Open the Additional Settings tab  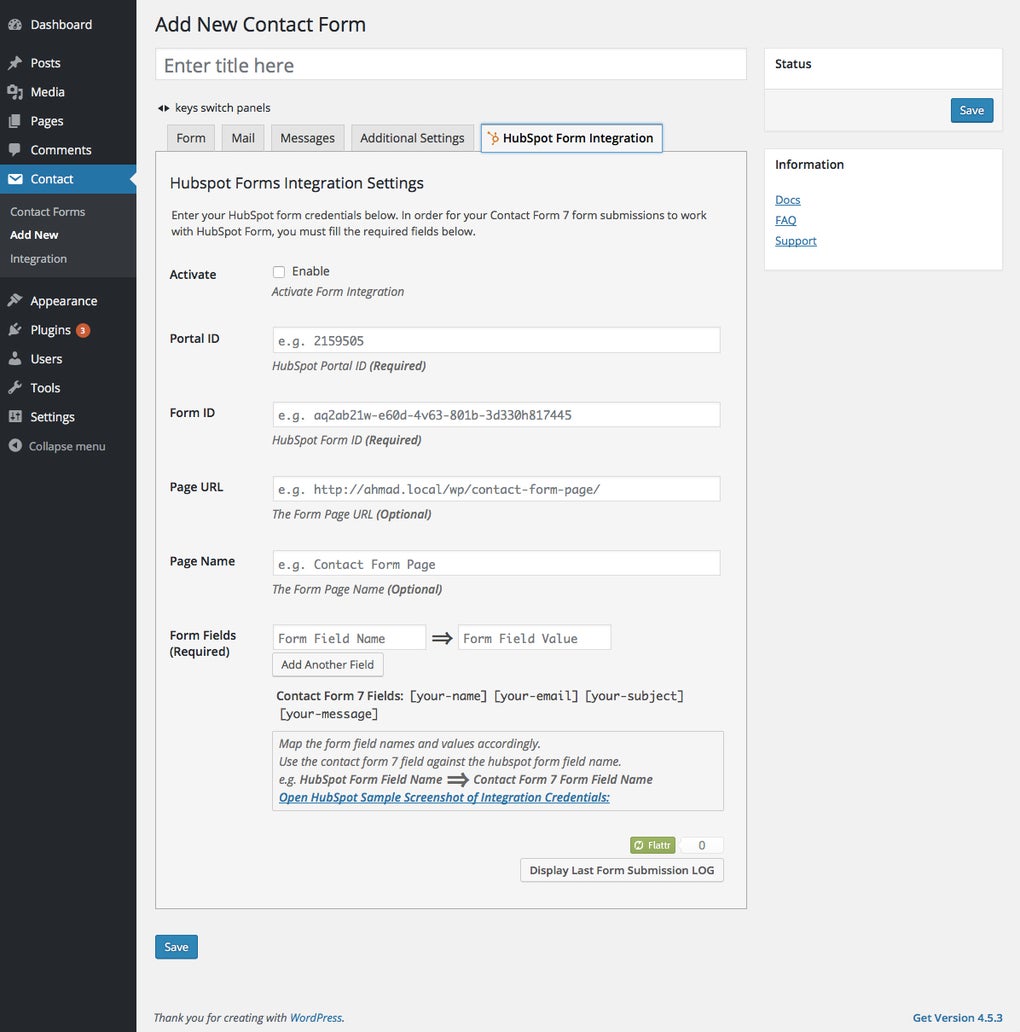411,137
